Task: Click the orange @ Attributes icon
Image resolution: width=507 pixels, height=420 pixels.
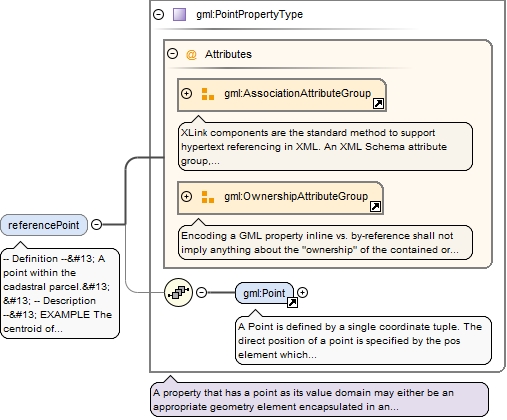Action: pos(191,54)
